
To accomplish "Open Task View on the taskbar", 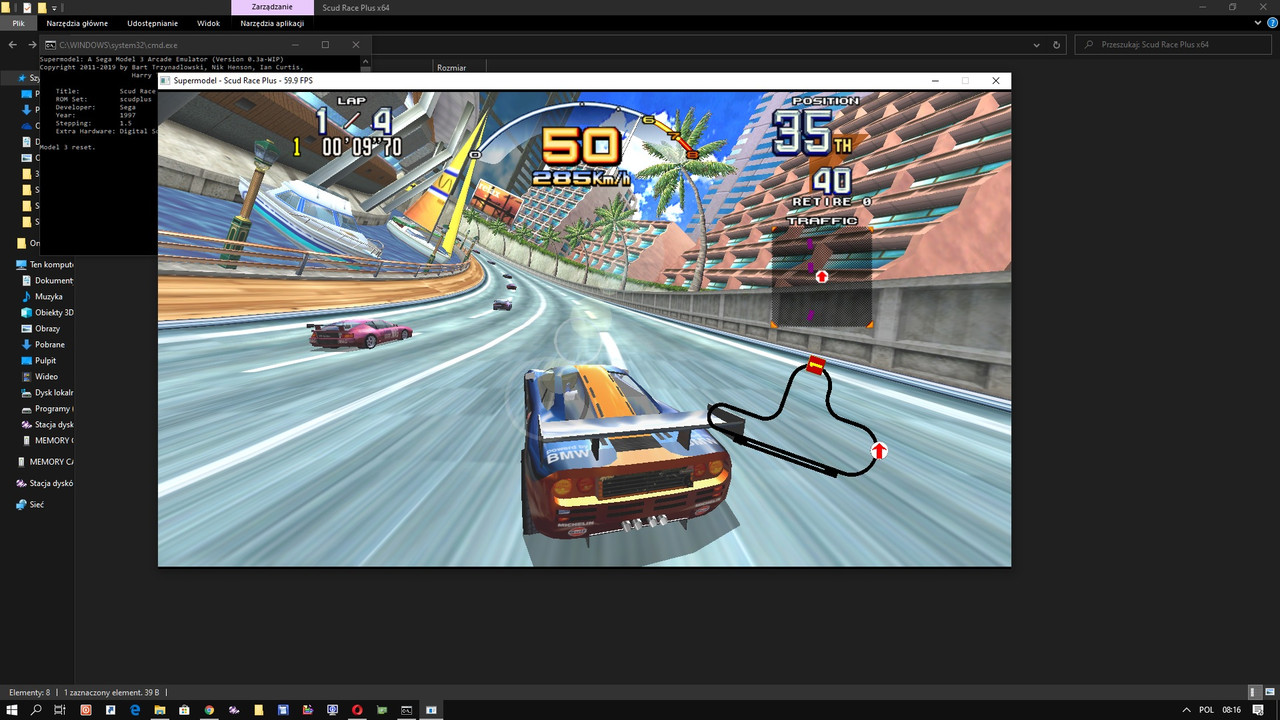I will pos(60,710).
